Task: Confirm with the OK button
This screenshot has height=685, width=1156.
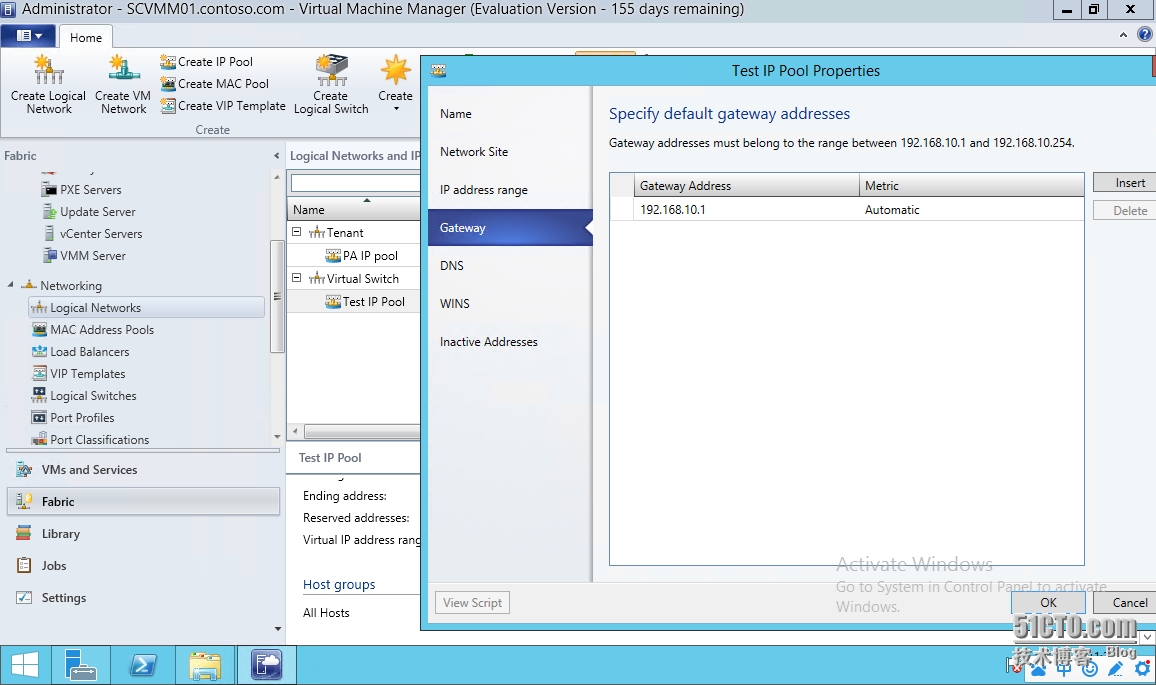Action: (1048, 602)
